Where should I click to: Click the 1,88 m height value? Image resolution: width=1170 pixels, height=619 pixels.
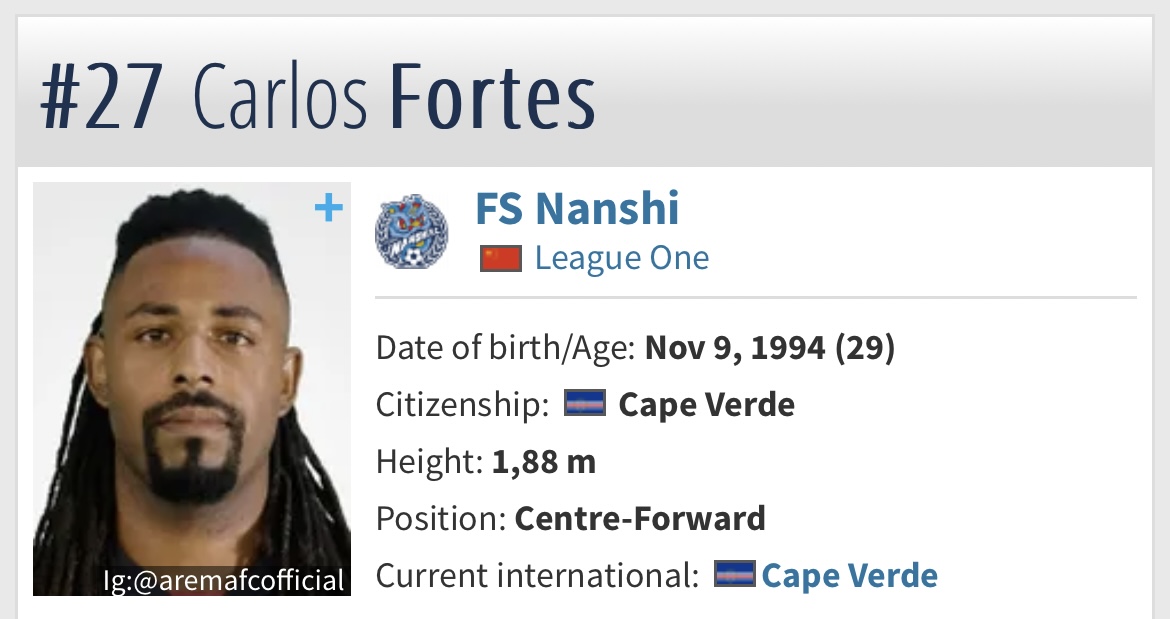point(543,462)
